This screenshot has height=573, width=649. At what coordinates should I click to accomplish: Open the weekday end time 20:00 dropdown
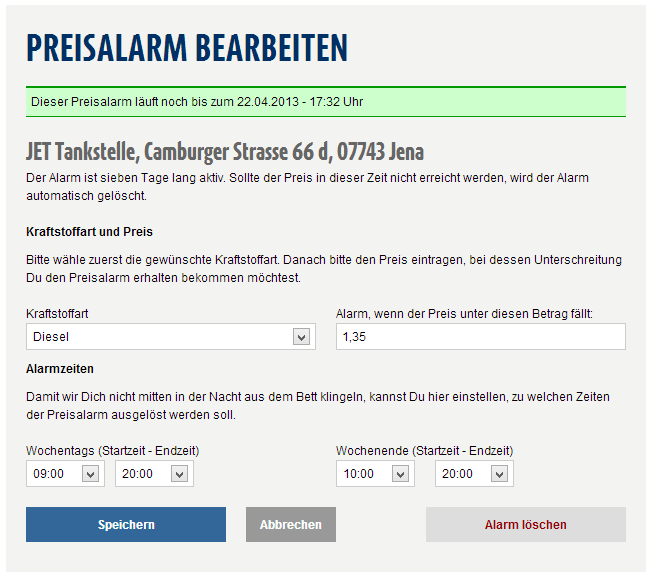point(154,473)
